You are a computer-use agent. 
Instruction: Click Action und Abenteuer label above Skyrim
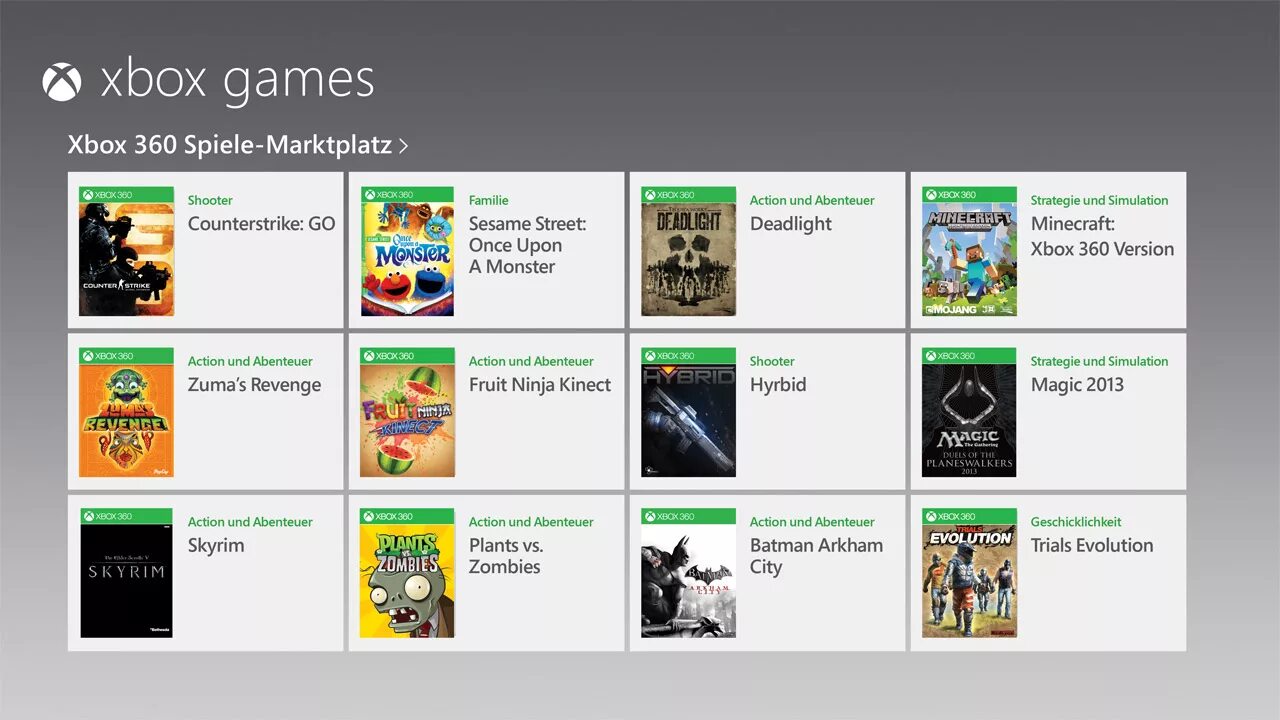pos(250,522)
